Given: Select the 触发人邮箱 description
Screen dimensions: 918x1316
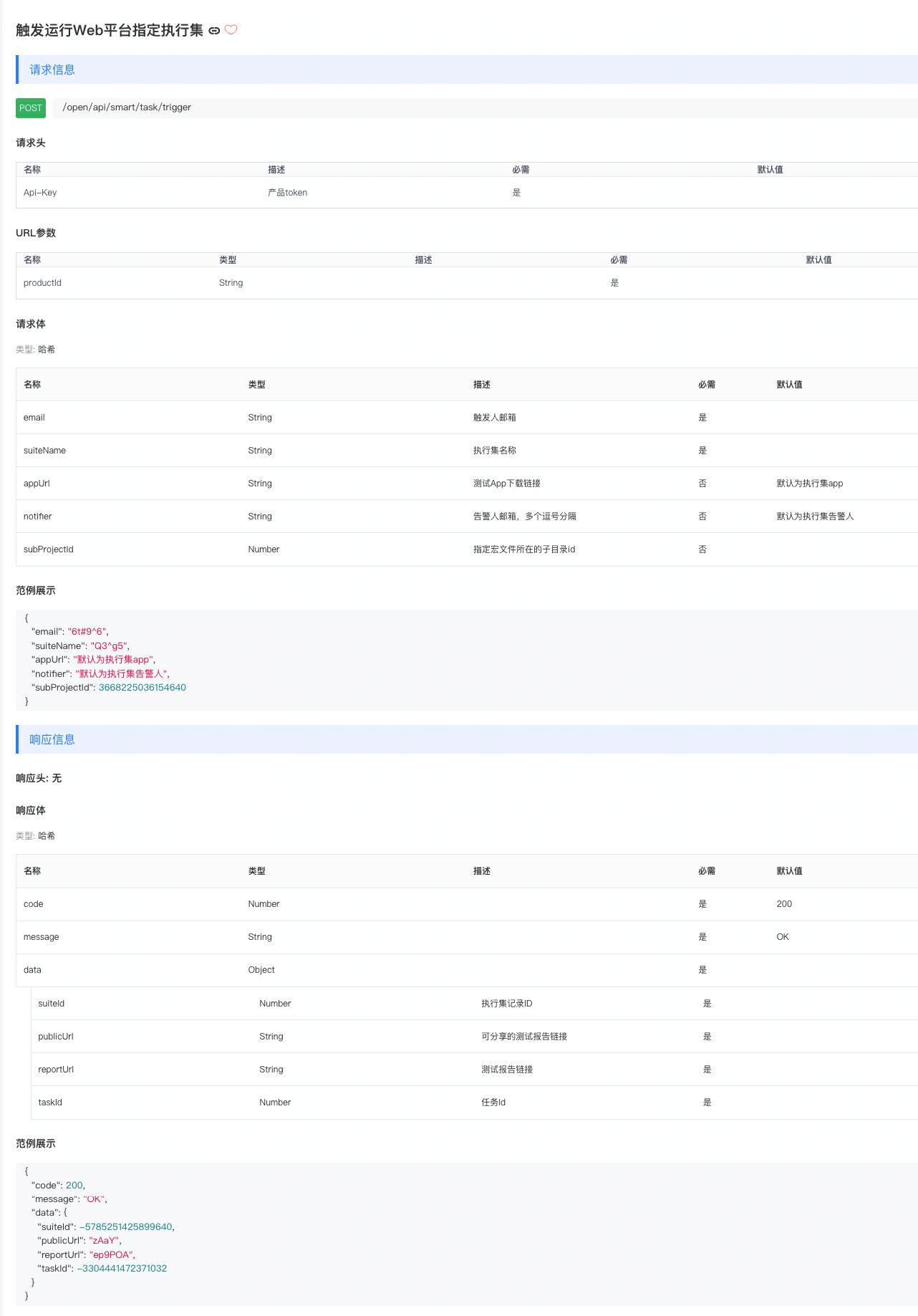Looking at the screenshot, I should (495, 418).
